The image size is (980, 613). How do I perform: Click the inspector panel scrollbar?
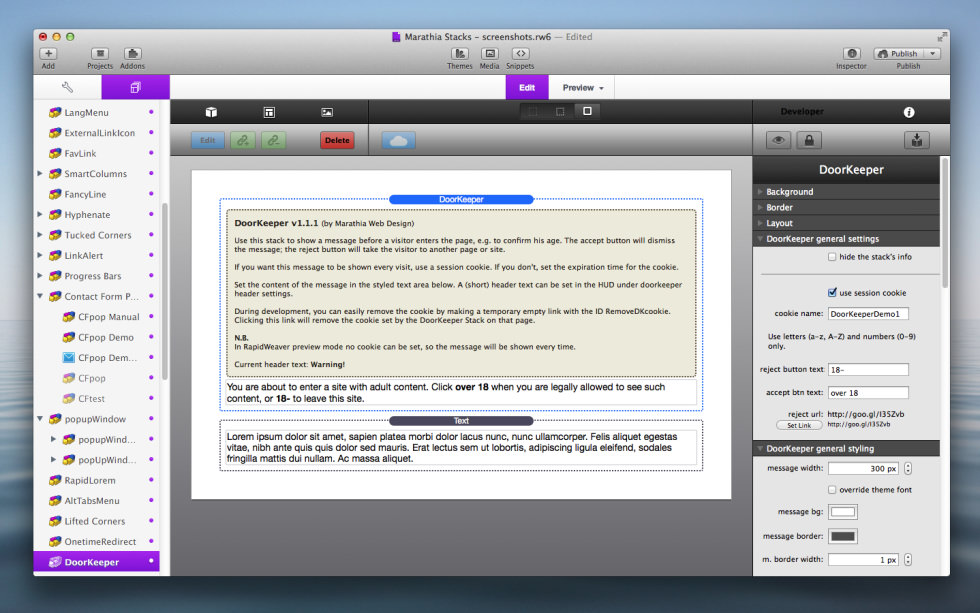pos(944,223)
